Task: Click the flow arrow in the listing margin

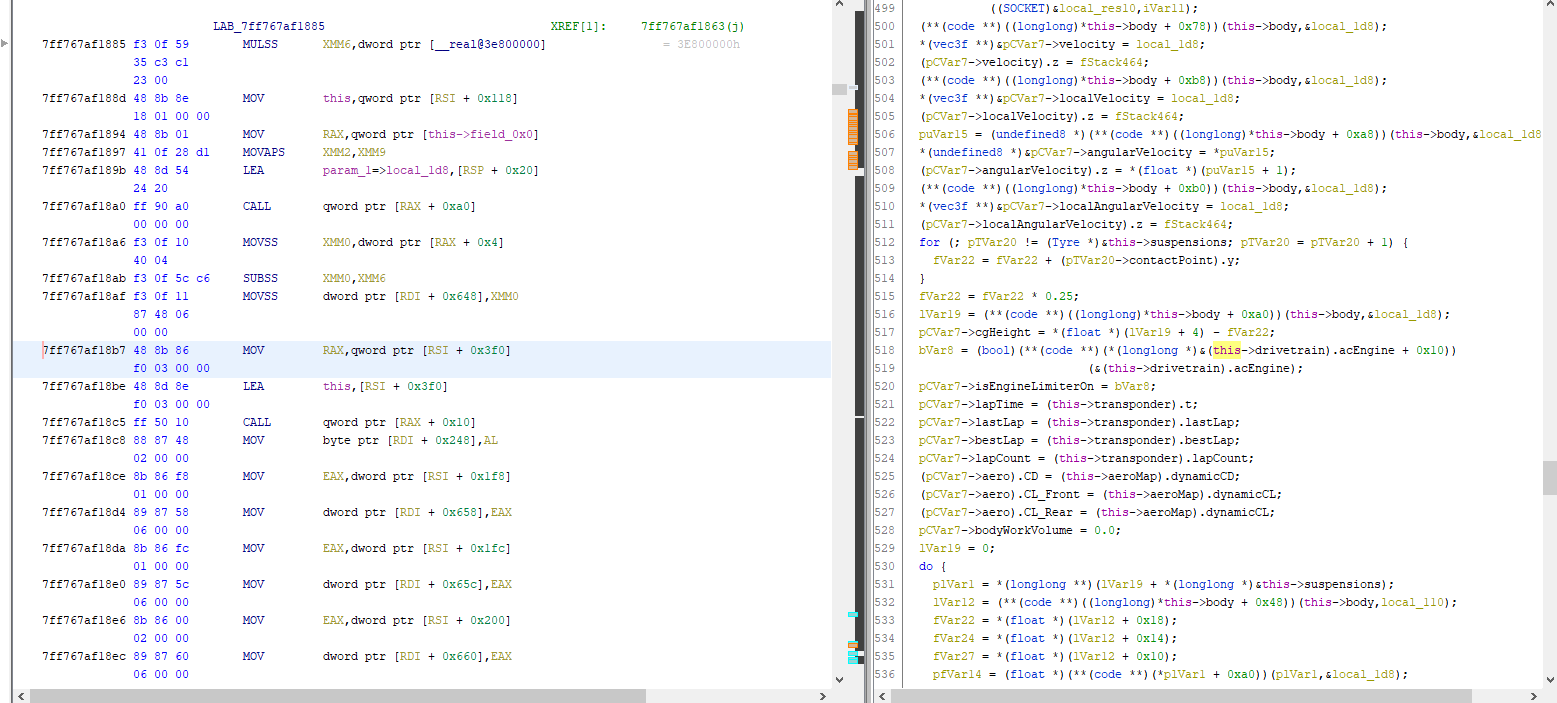Action: 5,45
